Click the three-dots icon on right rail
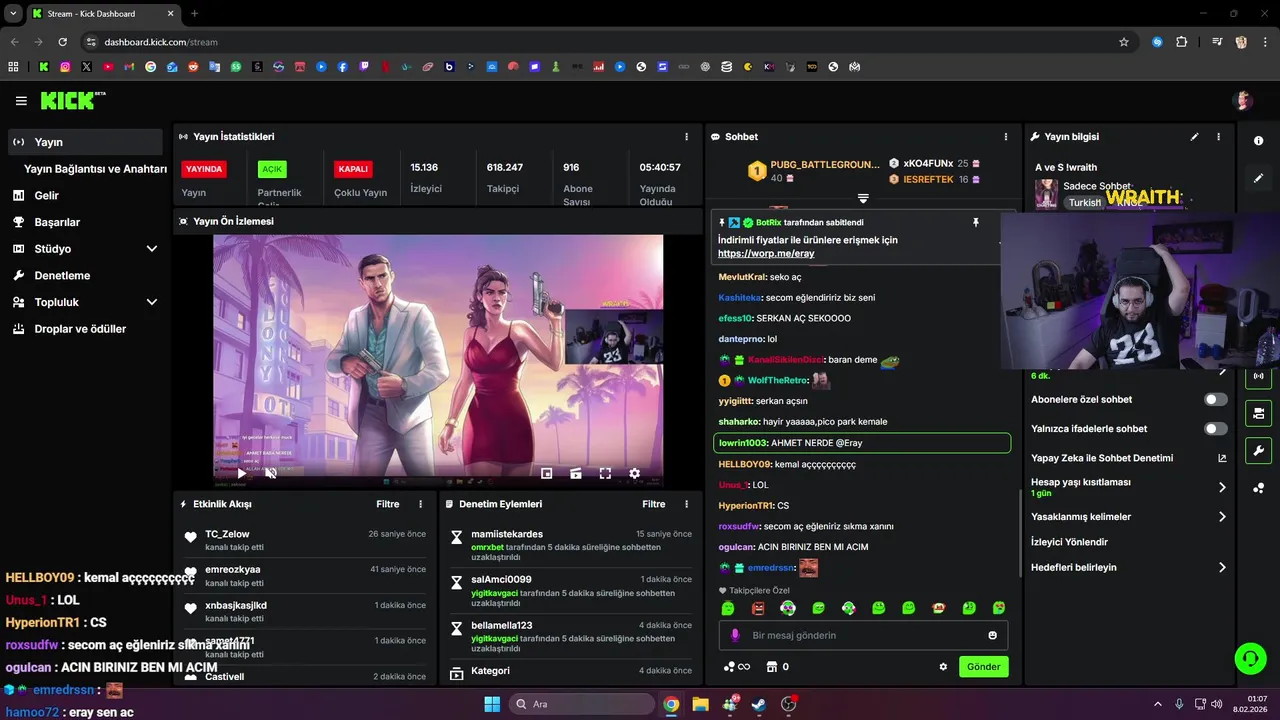Image resolution: width=1280 pixels, height=720 pixels. click(1259, 488)
